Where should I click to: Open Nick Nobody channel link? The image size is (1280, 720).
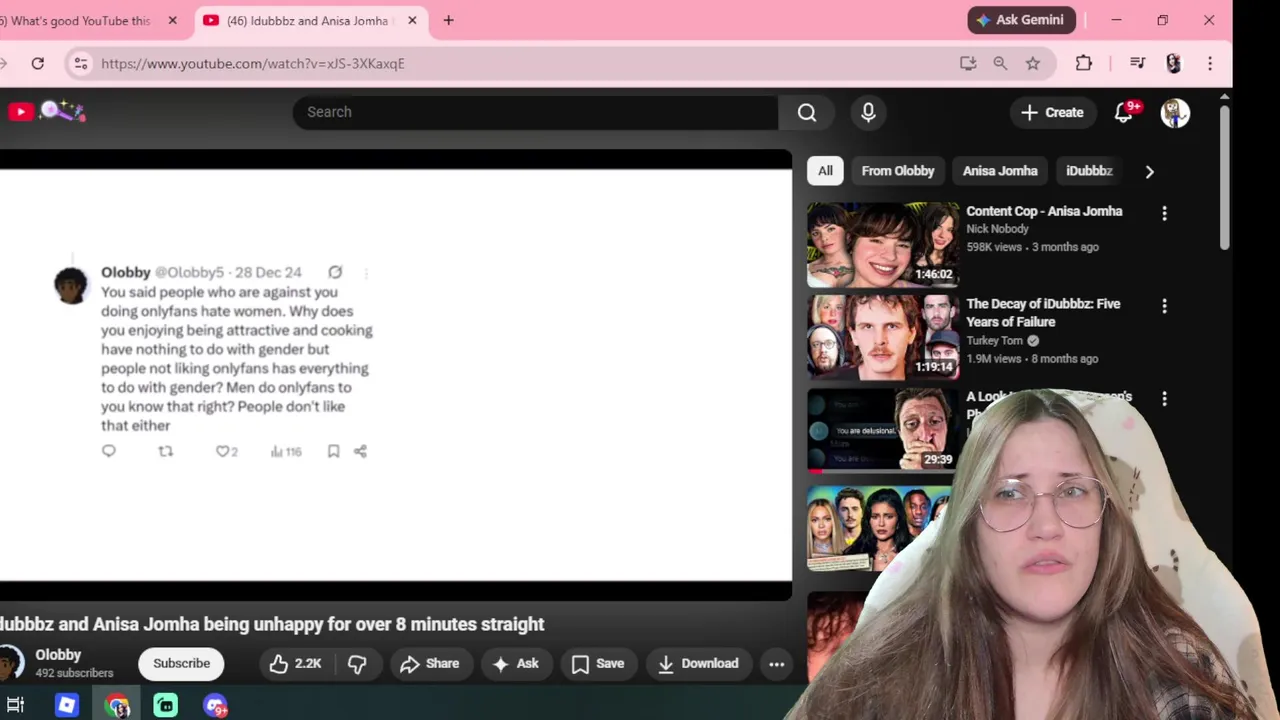[x=997, y=229]
